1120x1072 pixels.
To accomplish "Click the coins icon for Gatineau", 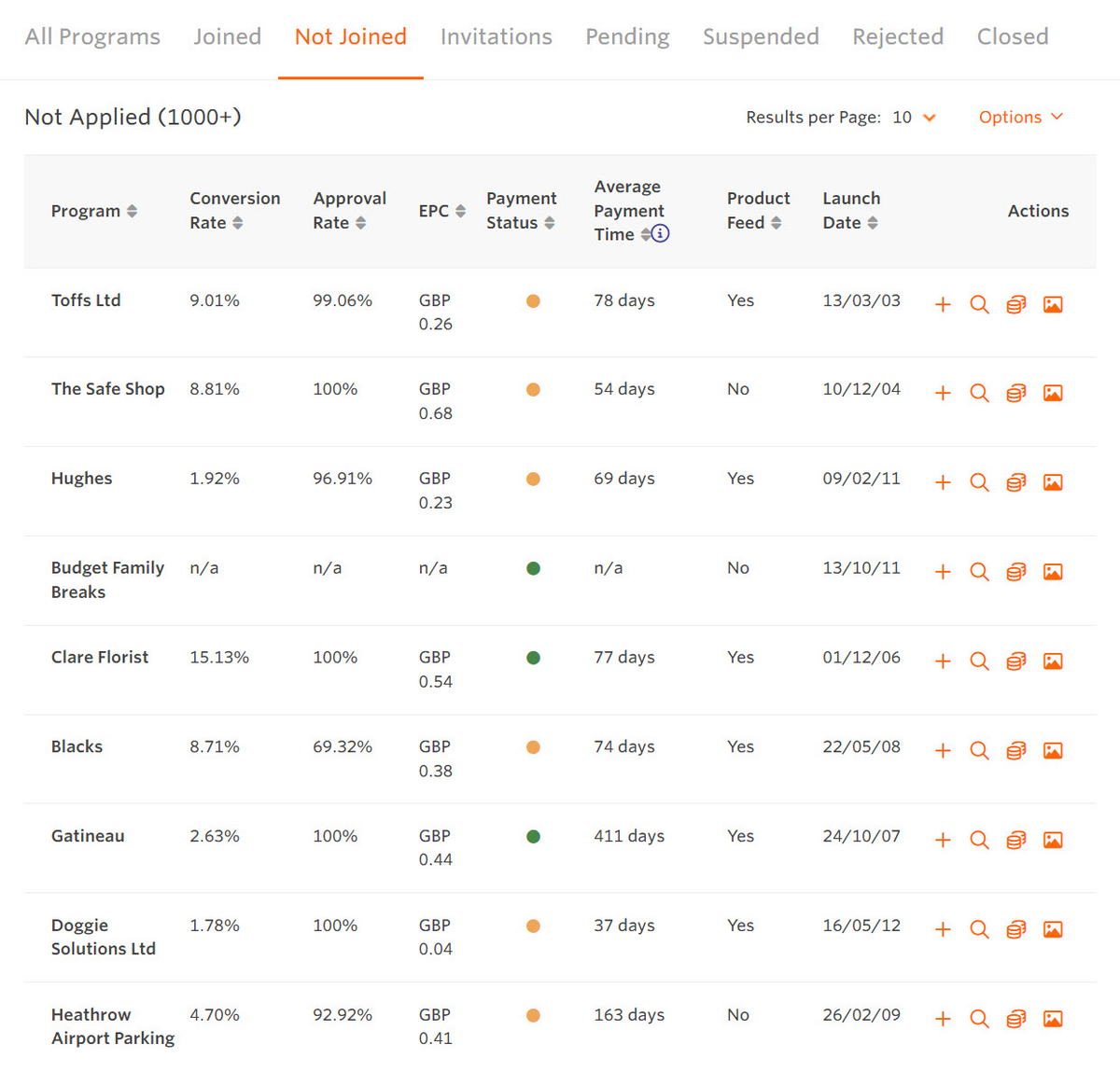I will 1016,841.
